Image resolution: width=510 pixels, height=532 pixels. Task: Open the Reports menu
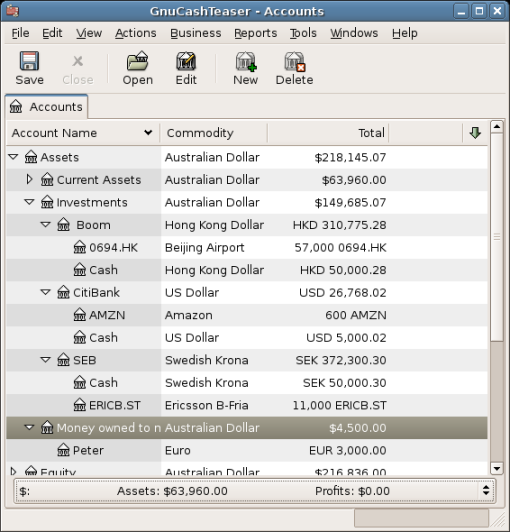(256, 33)
